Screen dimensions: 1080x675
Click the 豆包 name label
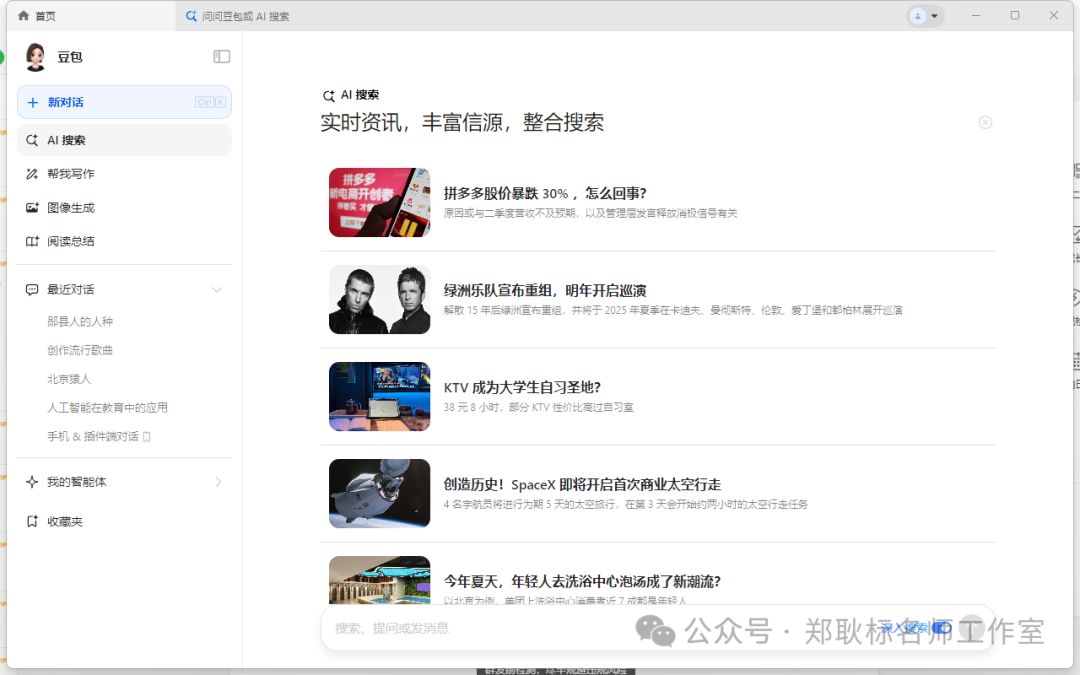point(70,57)
